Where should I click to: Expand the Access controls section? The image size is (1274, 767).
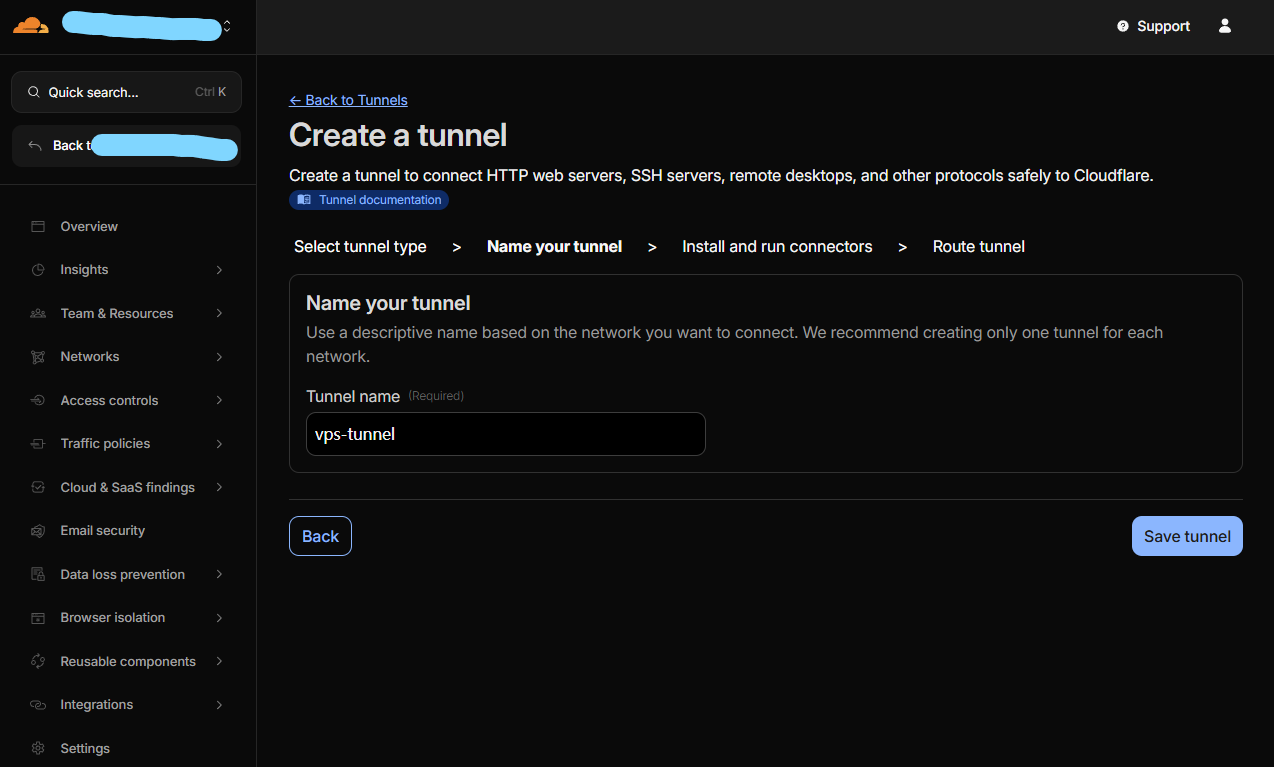tap(219, 401)
